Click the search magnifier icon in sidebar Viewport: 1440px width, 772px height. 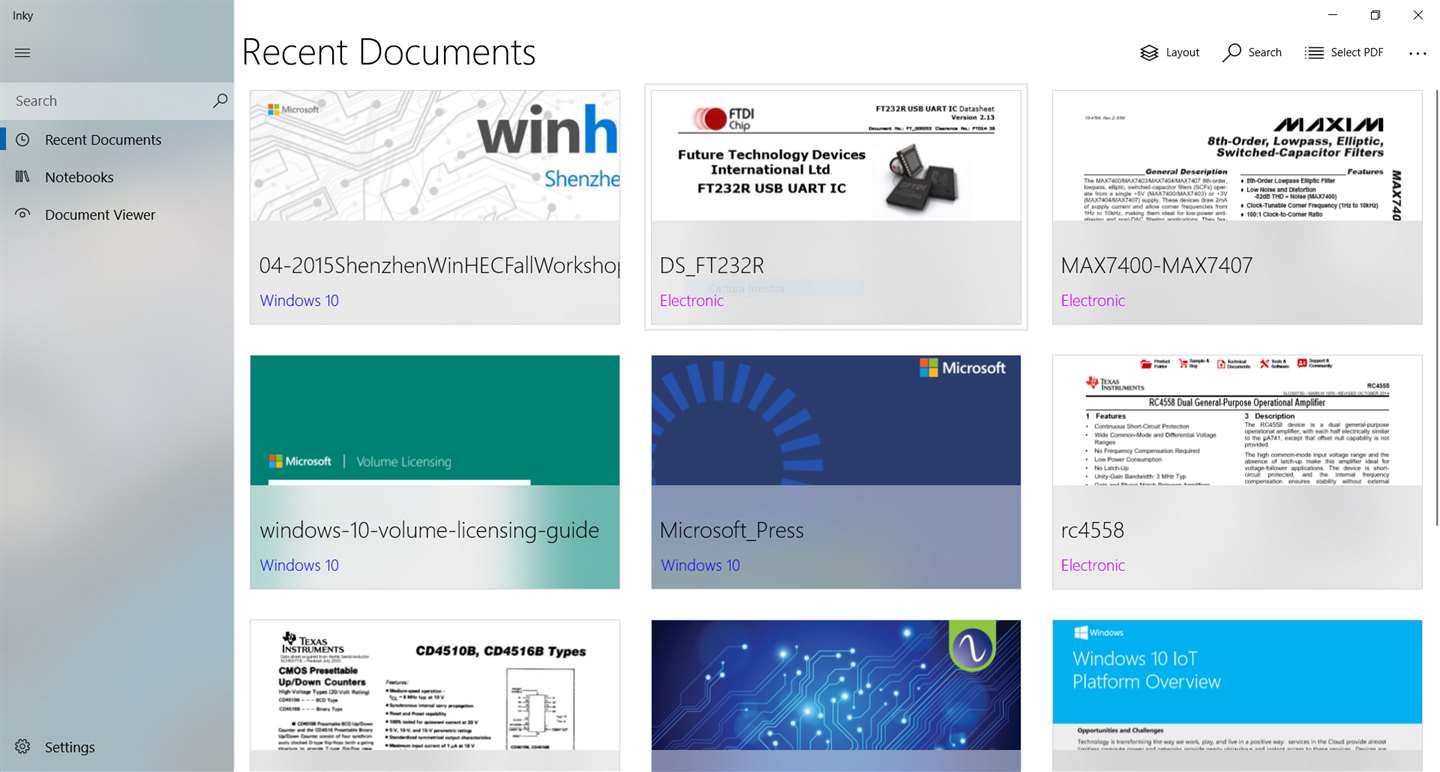pyautogui.click(x=220, y=100)
